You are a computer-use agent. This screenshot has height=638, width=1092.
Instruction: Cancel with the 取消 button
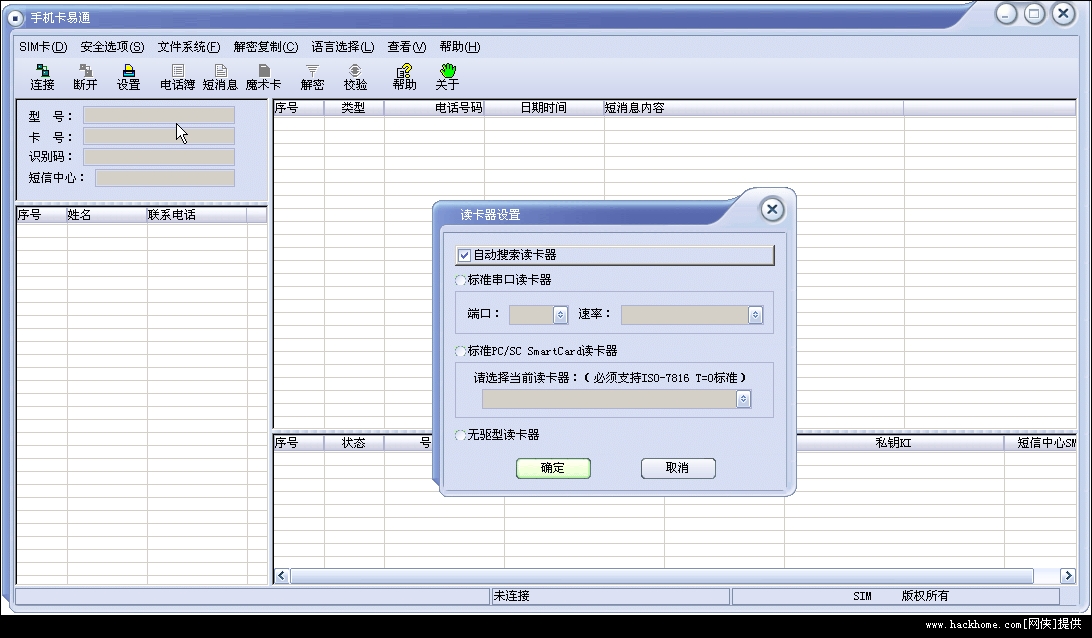[678, 468]
